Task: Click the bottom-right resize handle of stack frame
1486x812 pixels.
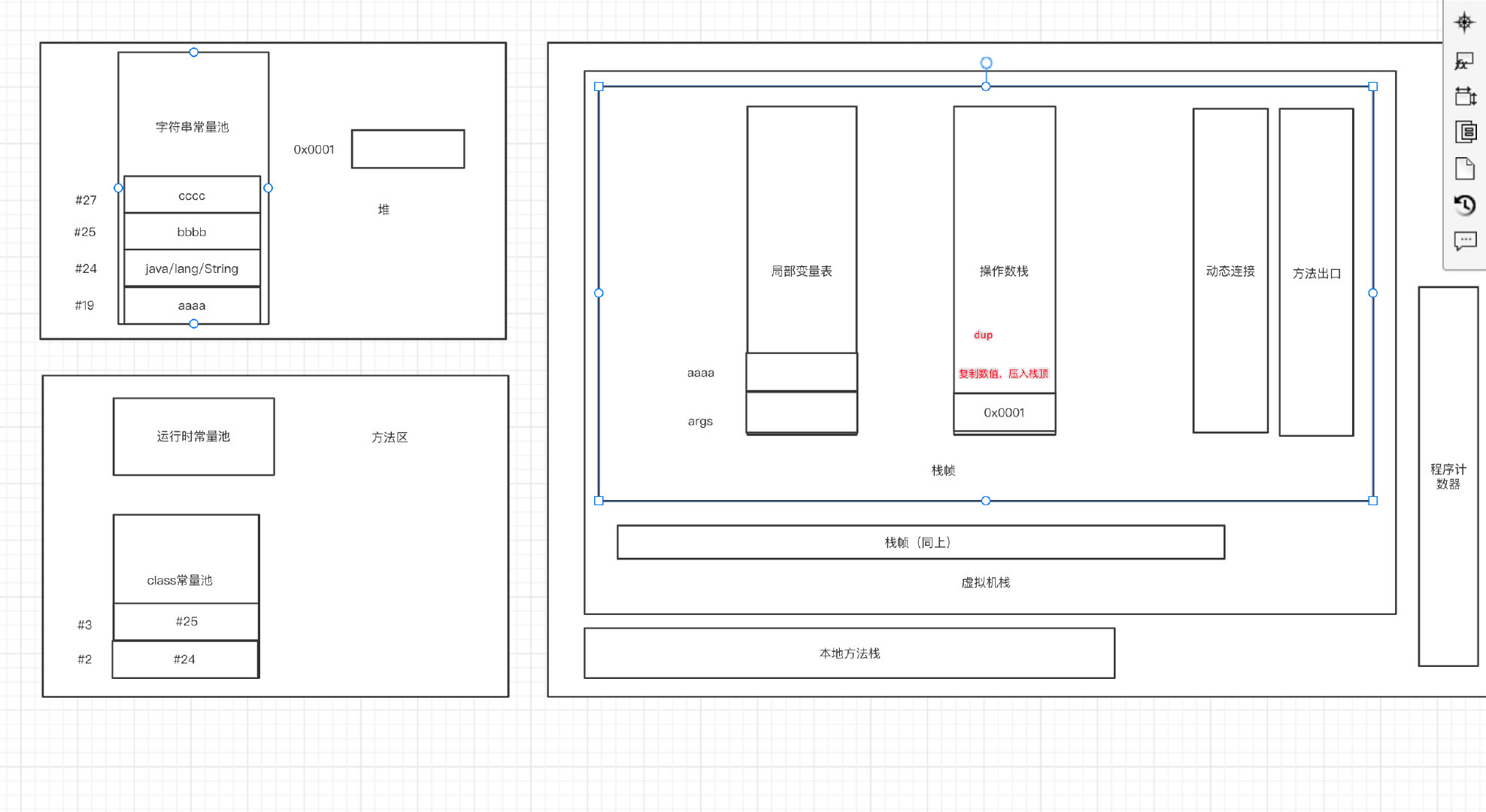Action: 1372,501
